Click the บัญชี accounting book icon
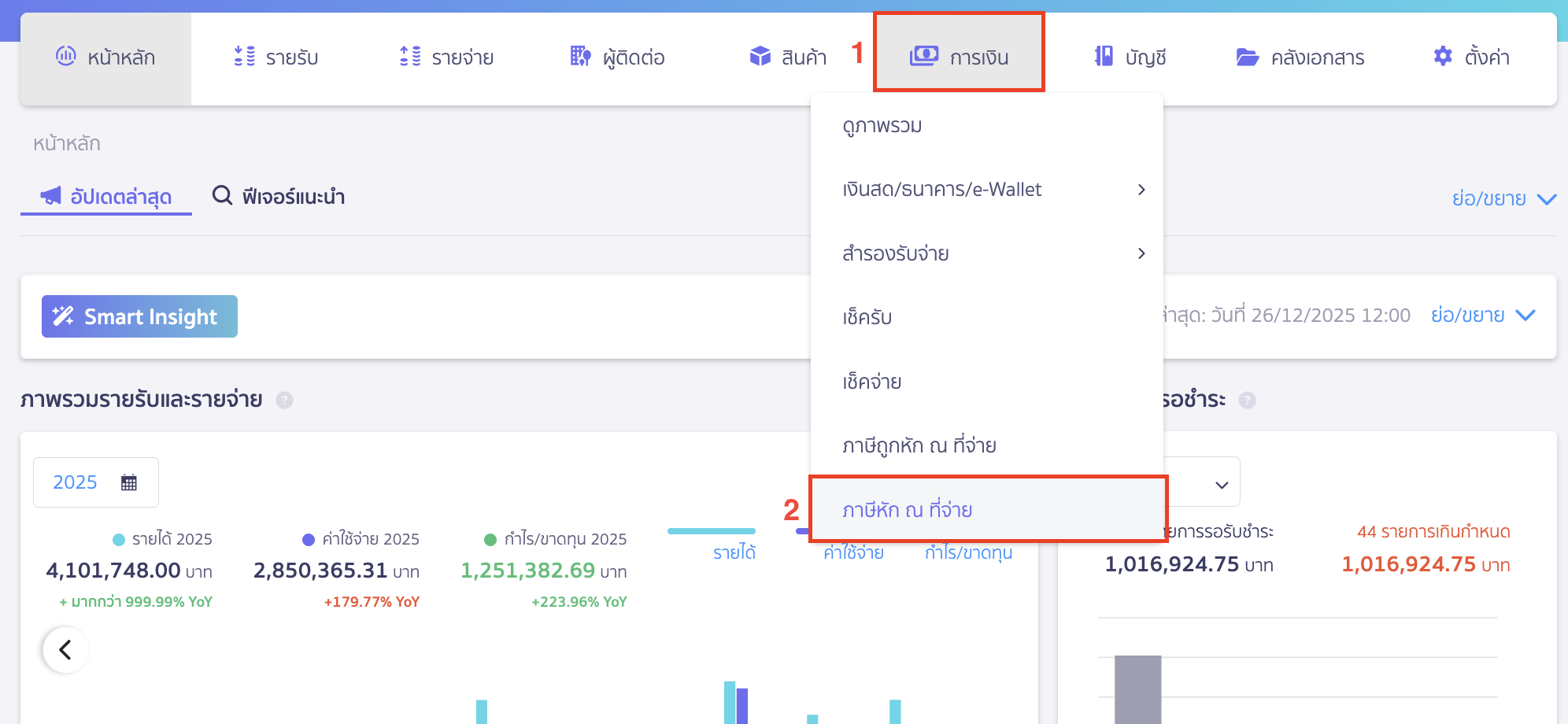Viewport: 1568px width, 724px height. coord(1104,57)
